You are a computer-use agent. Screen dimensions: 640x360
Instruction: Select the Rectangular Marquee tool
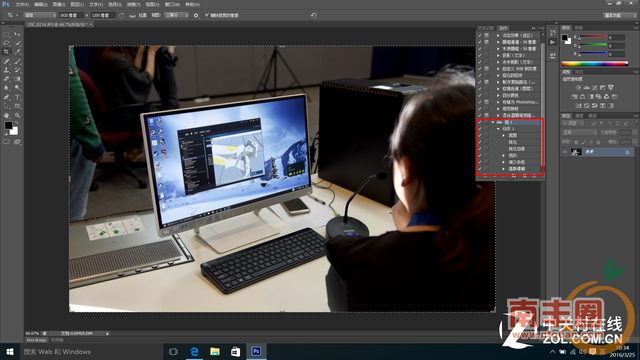coord(7,35)
